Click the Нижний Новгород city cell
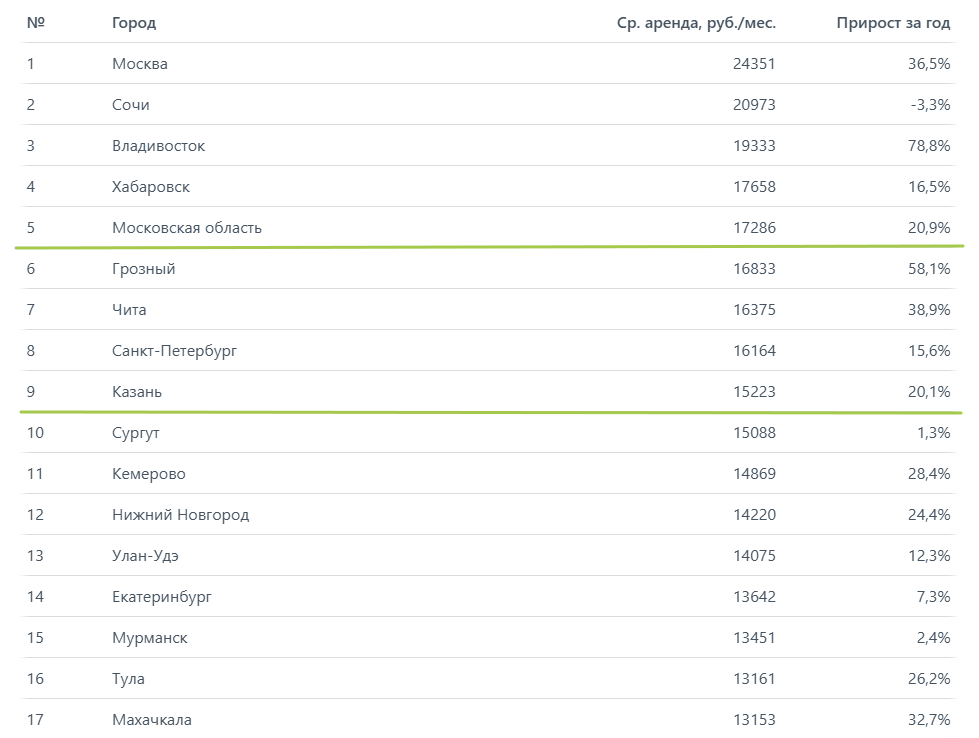 pyautogui.click(x=181, y=515)
